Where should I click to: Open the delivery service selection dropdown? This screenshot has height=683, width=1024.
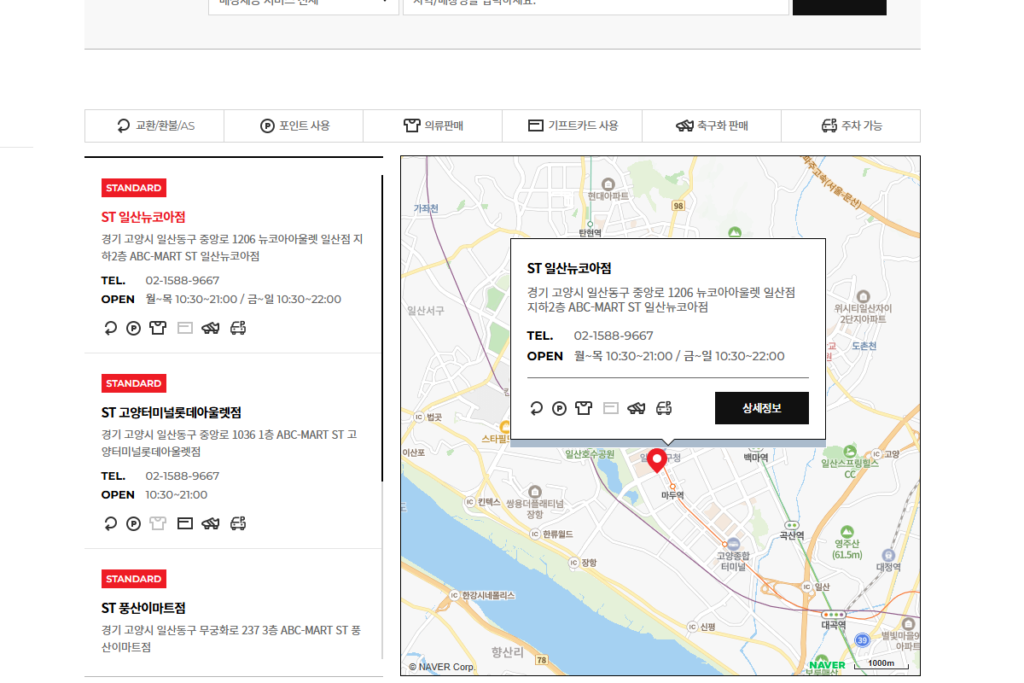click(303, 5)
